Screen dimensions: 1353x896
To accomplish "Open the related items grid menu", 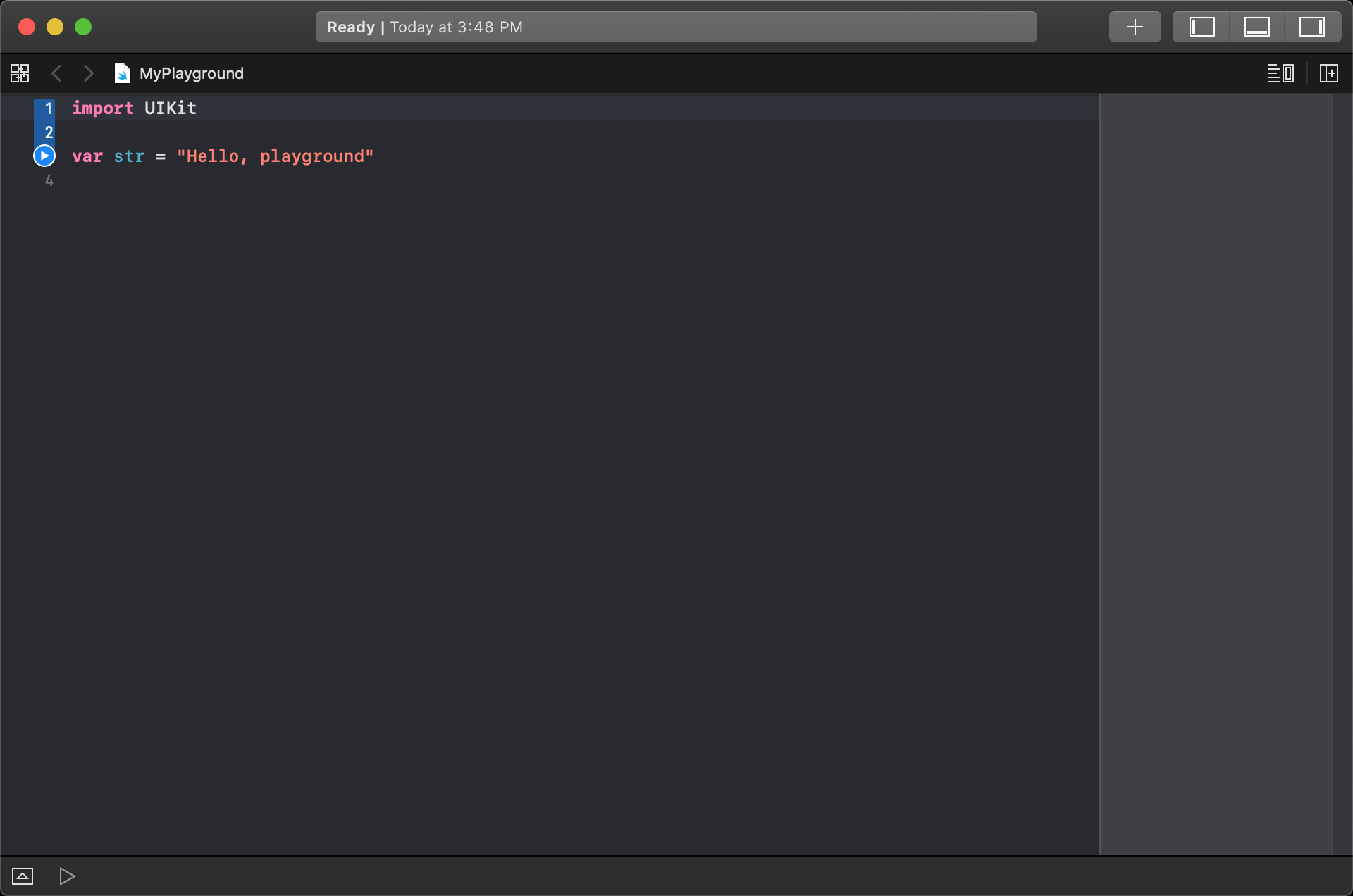I will click(20, 73).
